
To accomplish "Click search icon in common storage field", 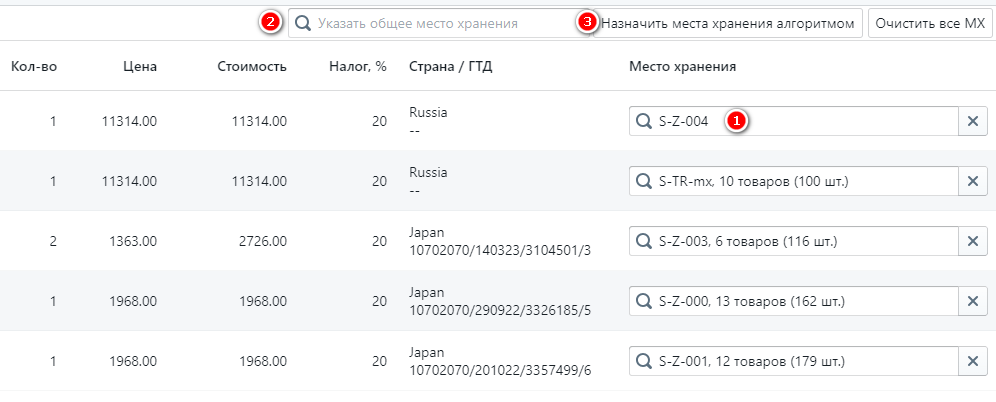I will (x=303, y=22).
